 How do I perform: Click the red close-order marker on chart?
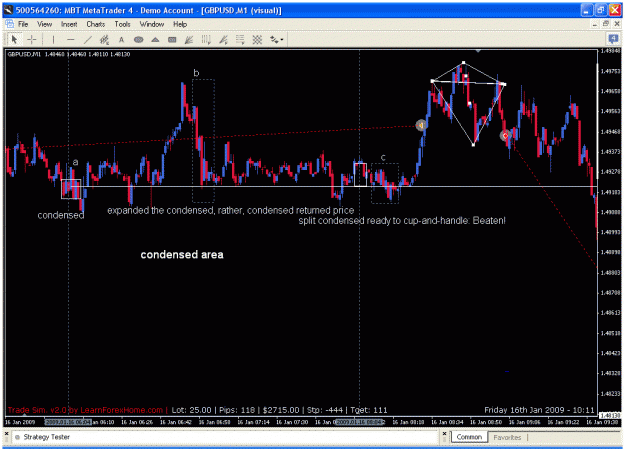505,136
